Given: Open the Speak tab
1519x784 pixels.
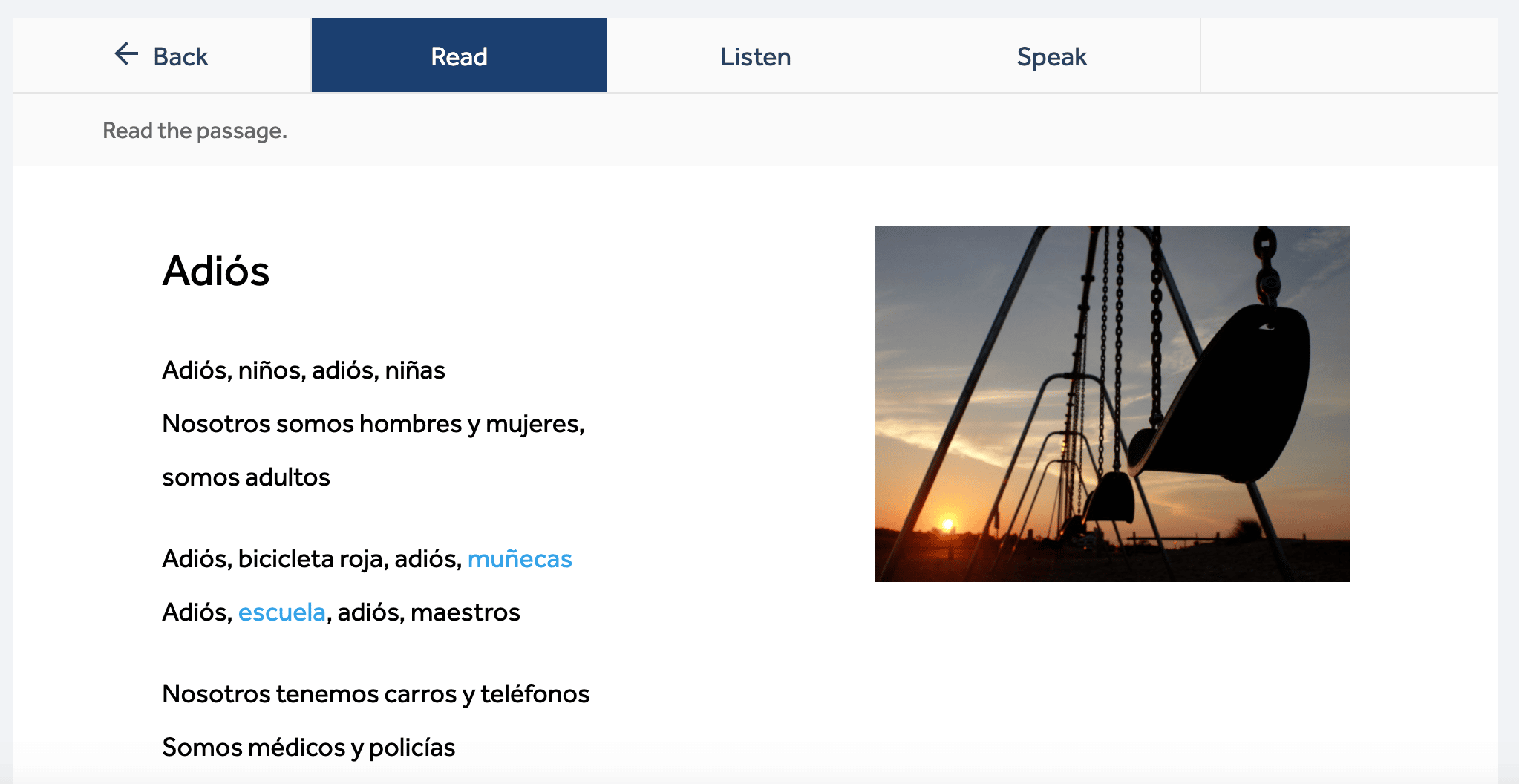Looking at the screenshot, I should 1051,56.
